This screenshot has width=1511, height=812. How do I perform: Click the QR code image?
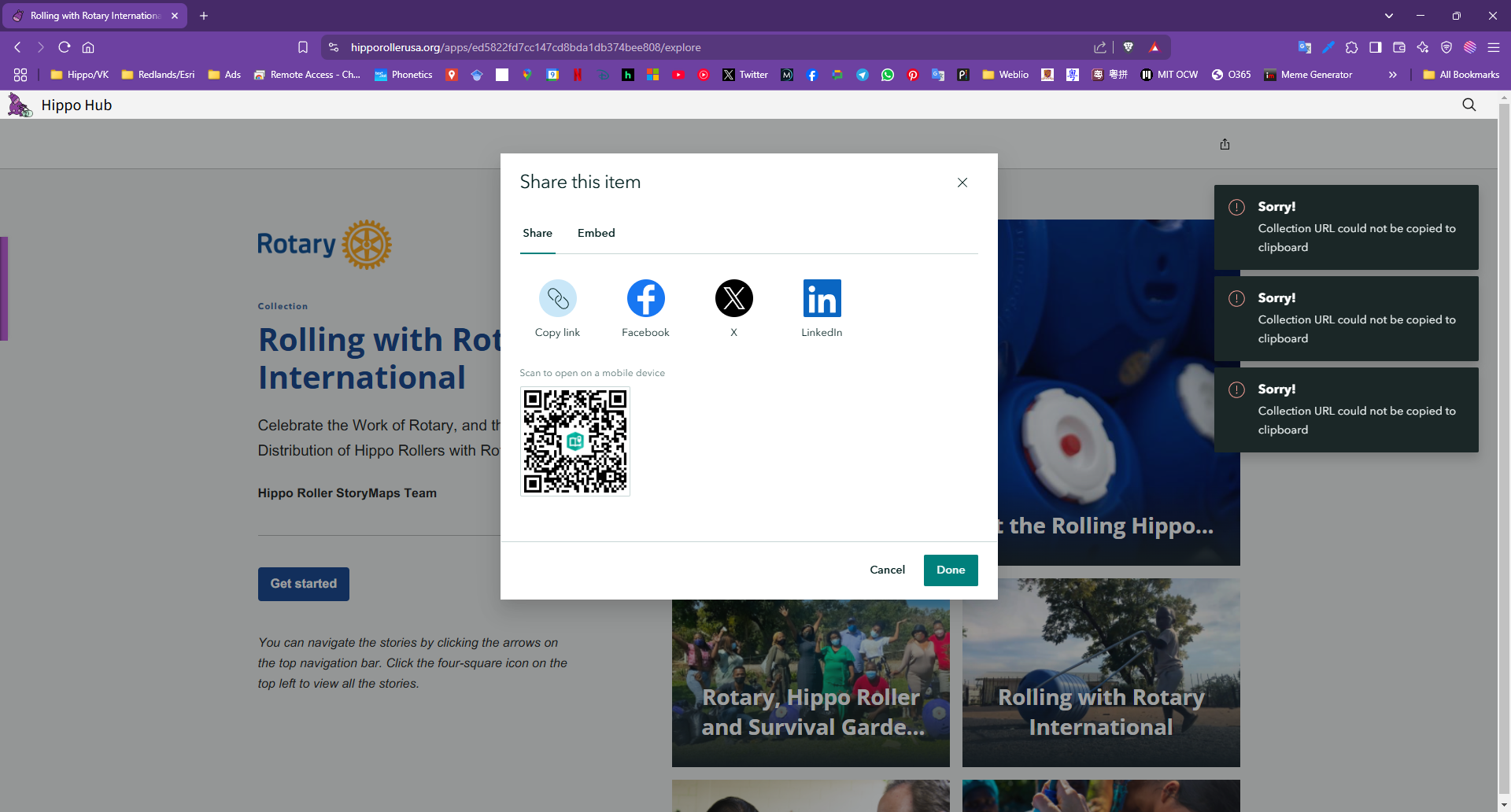pos(575,441)
